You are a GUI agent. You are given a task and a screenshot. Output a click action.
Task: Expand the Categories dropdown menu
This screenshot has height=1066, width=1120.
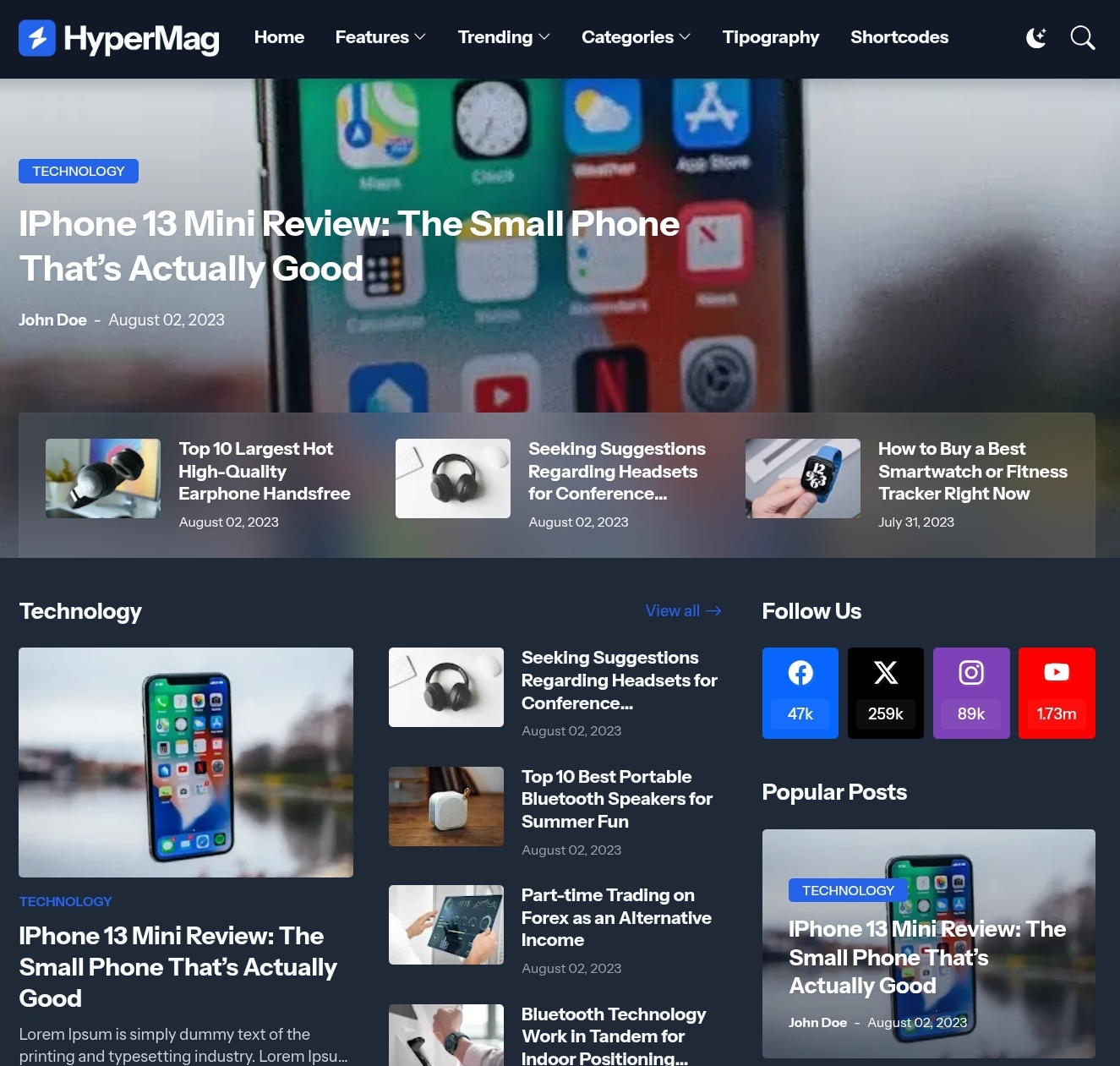(636, 37)
